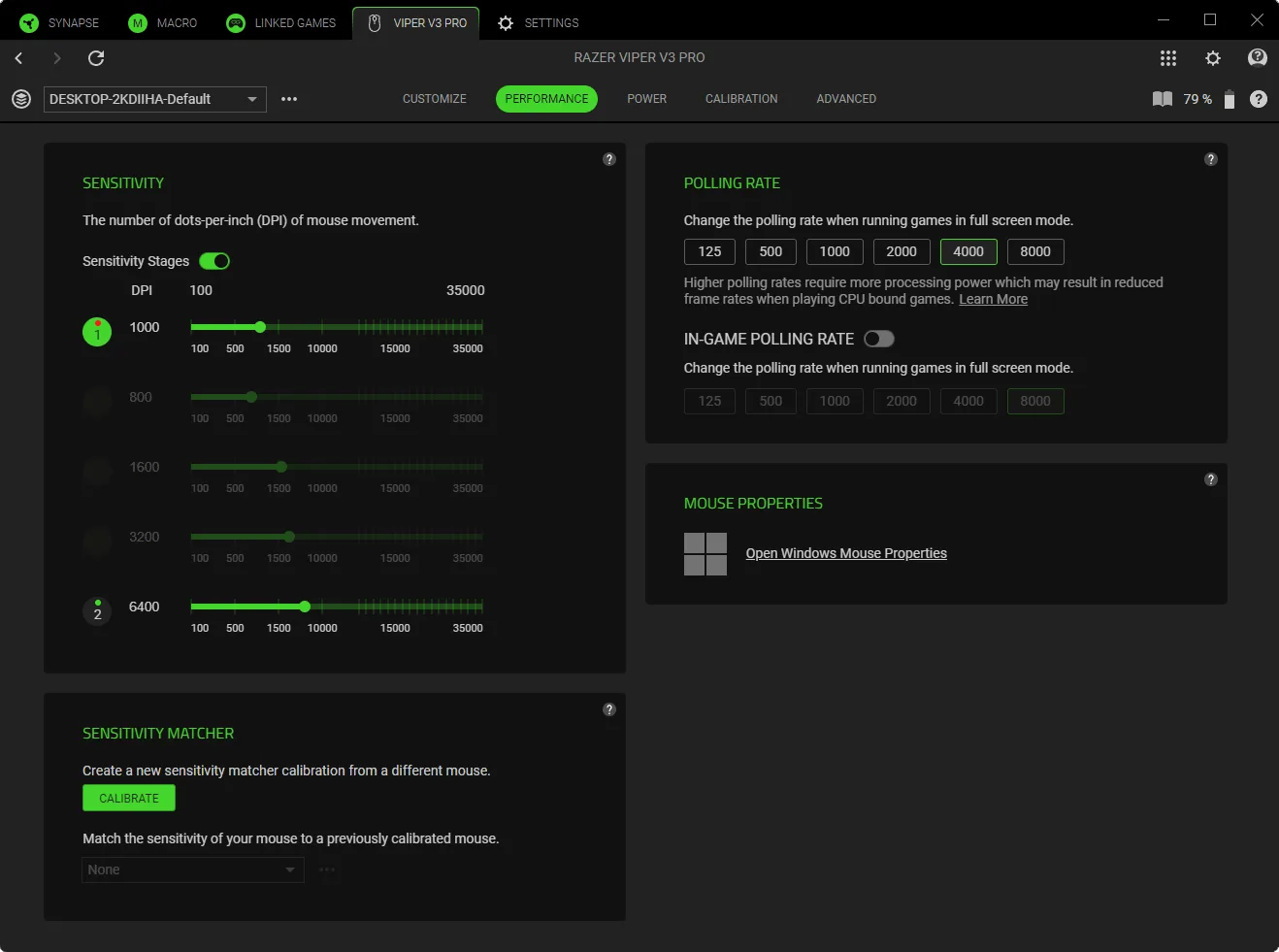Click the 6400 DPI value field
1279x952 pixels.
(x=145, y=607)
